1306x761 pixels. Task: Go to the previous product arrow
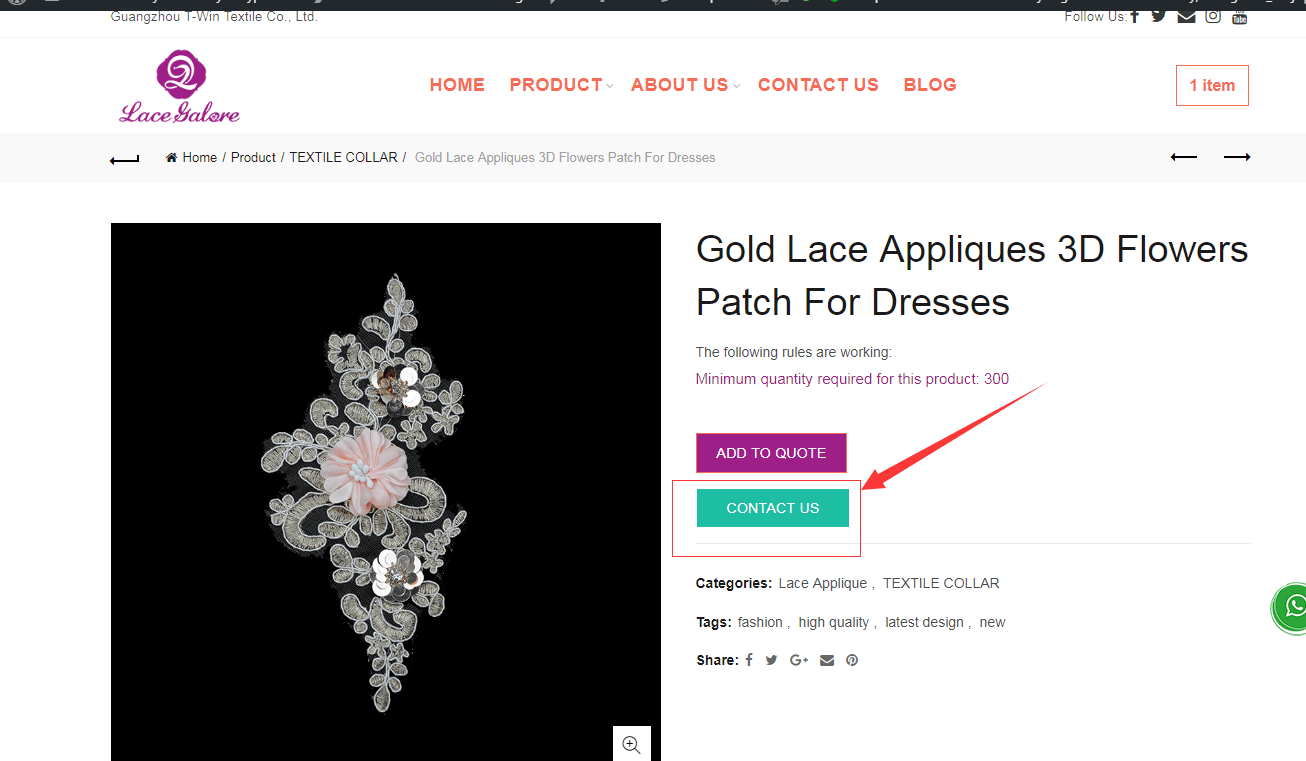pyautogui.click(x=1184, y=157)
